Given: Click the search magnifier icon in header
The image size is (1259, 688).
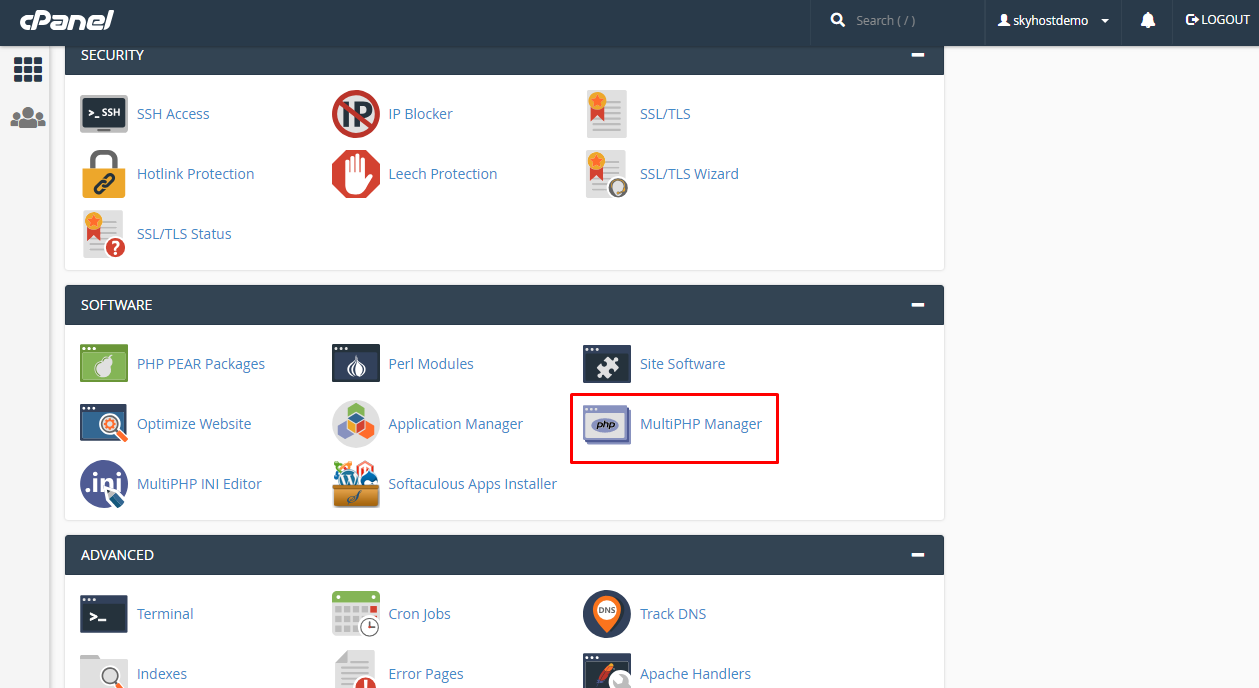Looking at the screenshot, I should (x=838, y=20).
